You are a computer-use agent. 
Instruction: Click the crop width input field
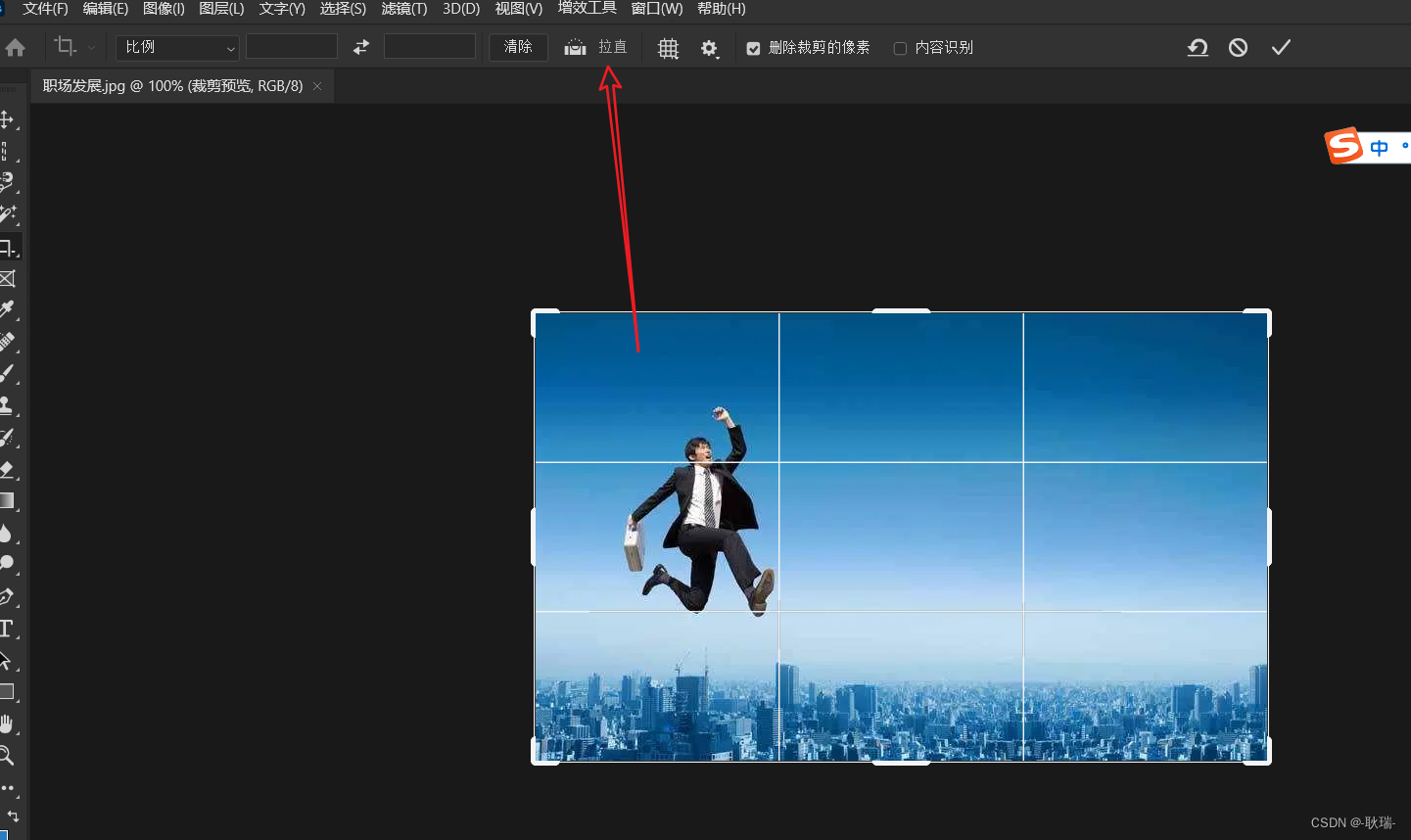coord(292,47)
